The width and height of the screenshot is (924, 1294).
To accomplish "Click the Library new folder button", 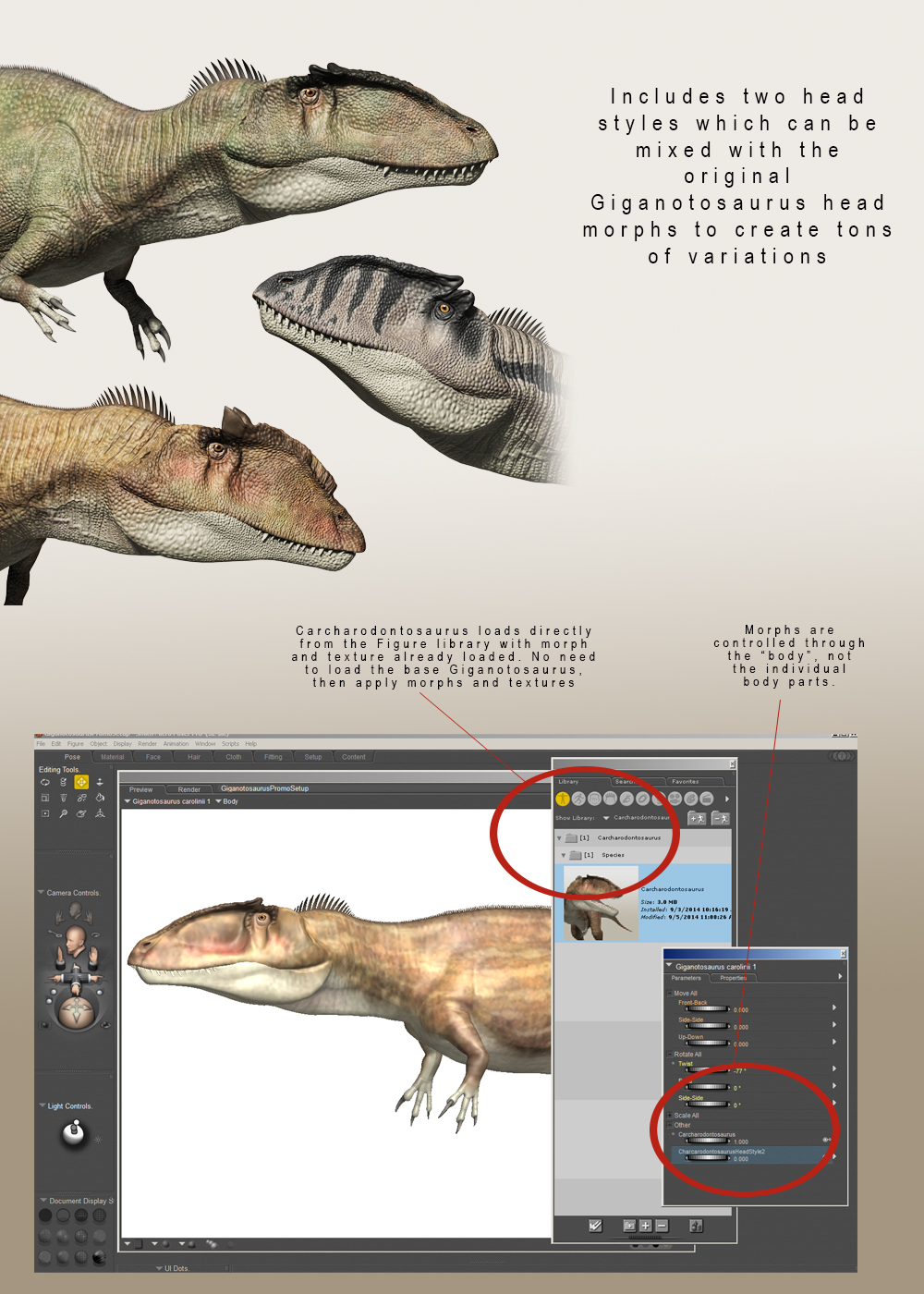I will click(629, 1226).
